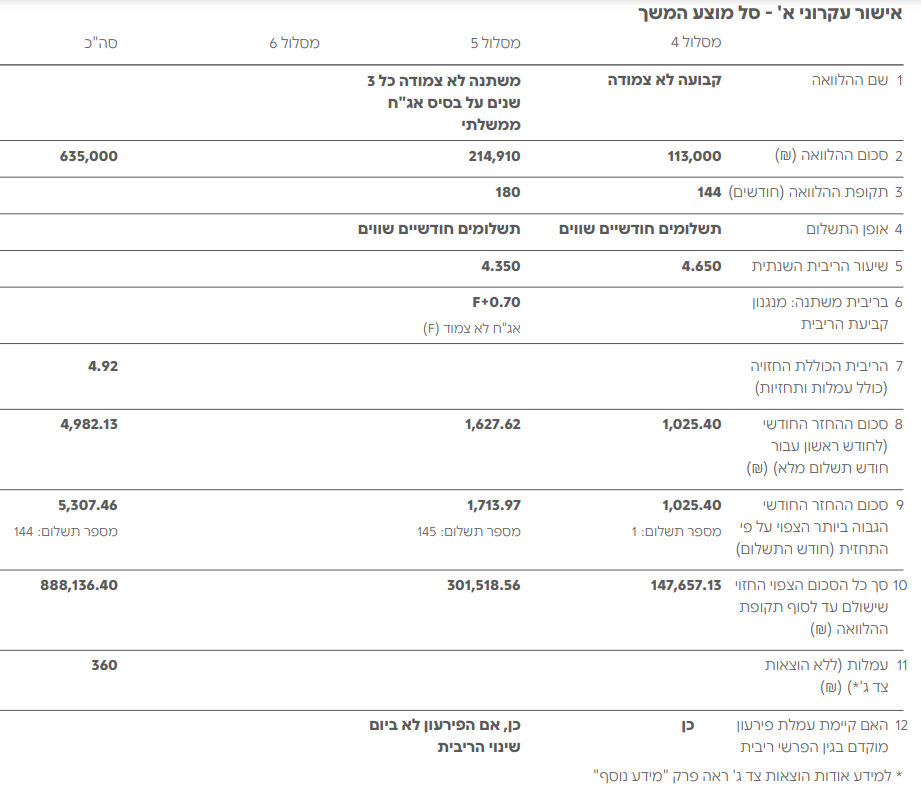Select the "F+0.70" variable interest value
Image resolution: width=921 pixels, height=785 pixels.
pyautogui.click(x=497, y=302)
